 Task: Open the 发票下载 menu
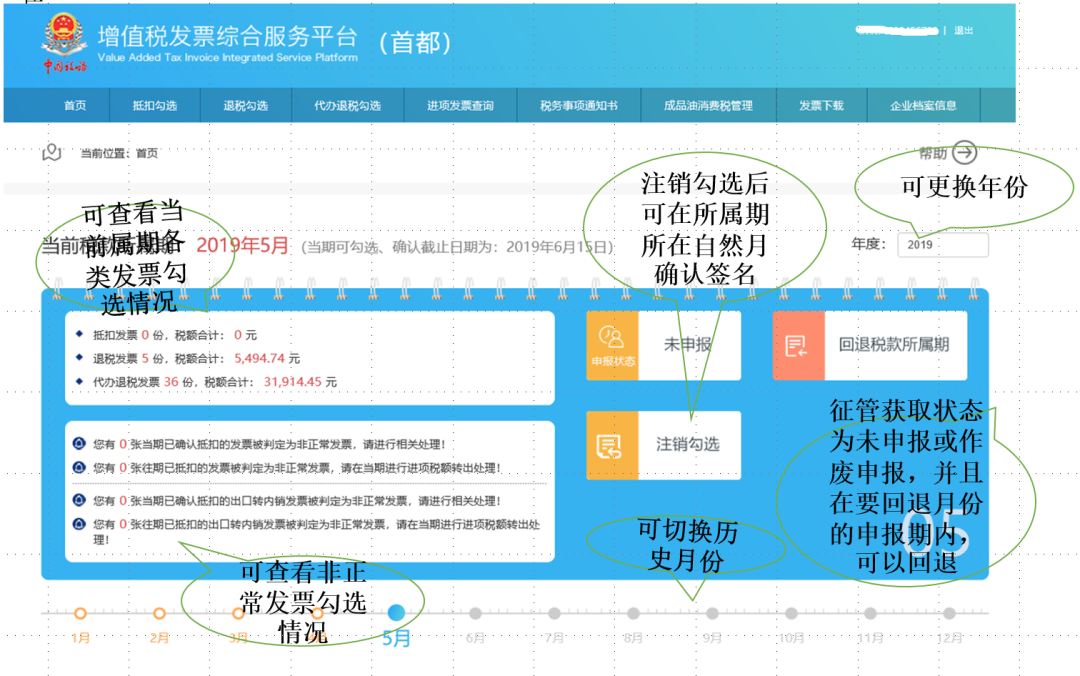821,105
